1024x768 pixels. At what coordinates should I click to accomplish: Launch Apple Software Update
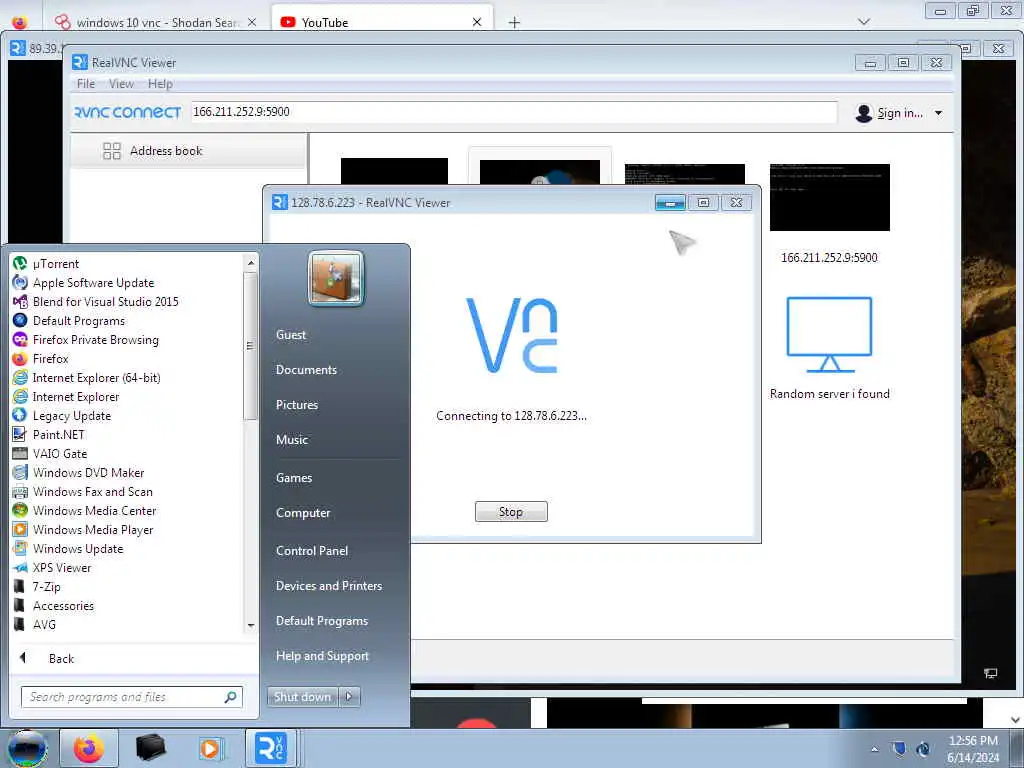pyautogui.click(x=93, y=283)
